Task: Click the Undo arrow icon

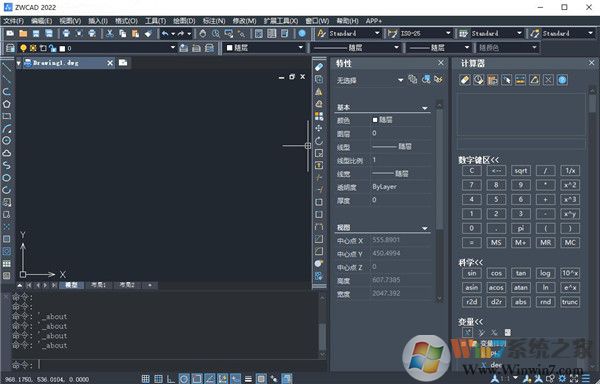Action: [x=165, y=33]
